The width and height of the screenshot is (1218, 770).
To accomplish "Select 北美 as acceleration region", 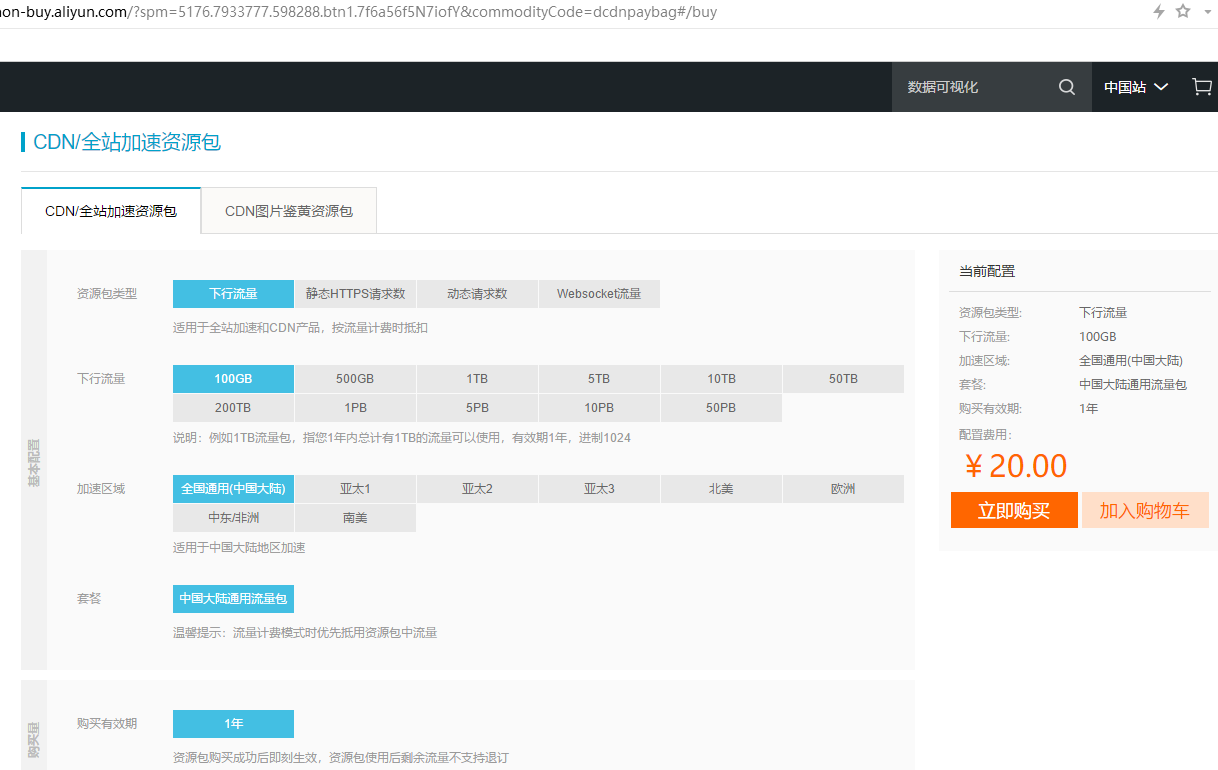I will pos(721,489).
